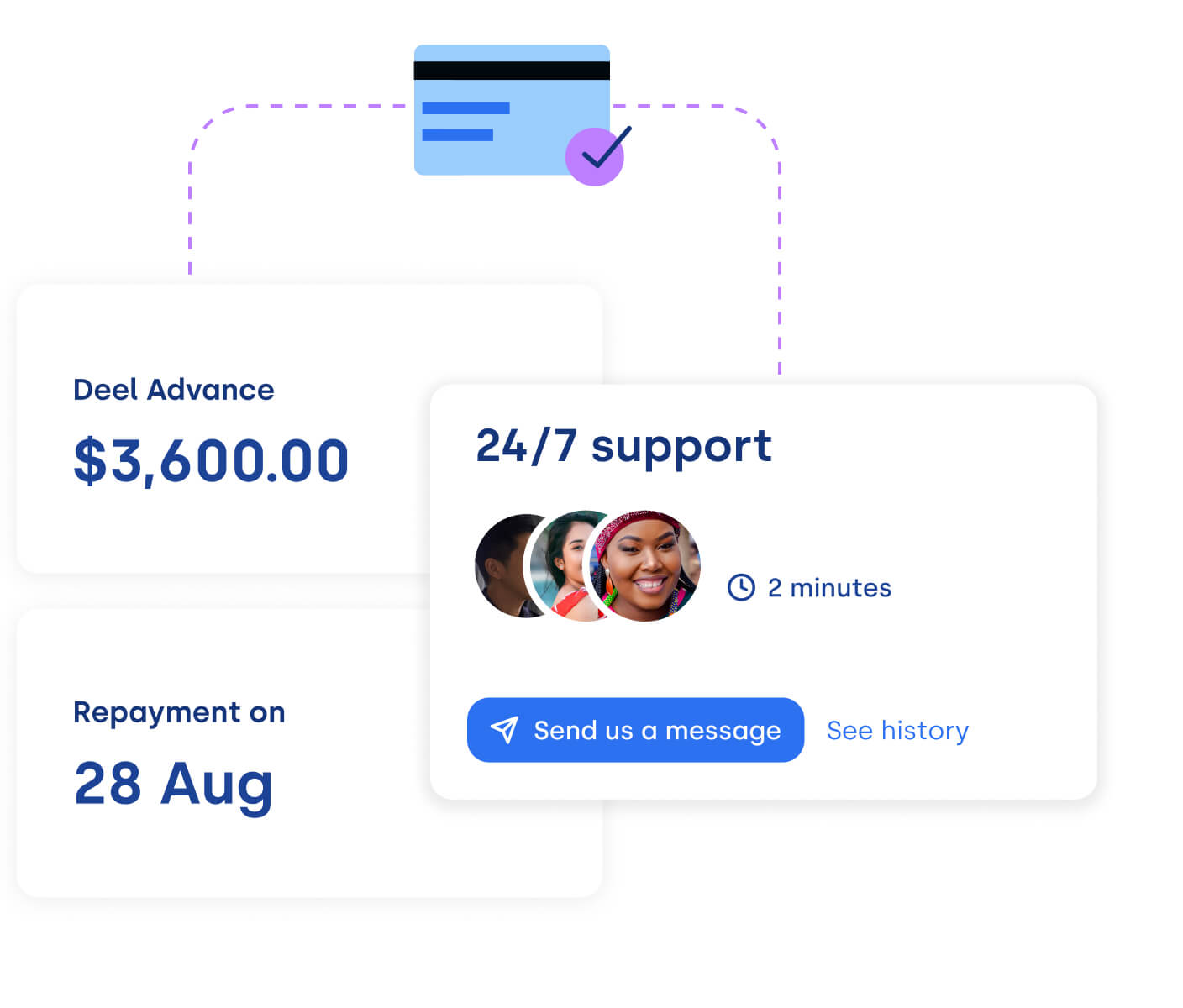This screenshot has height=1008, width=1183.
Task: Click the upper blue line on card
Action: [465, 108]
